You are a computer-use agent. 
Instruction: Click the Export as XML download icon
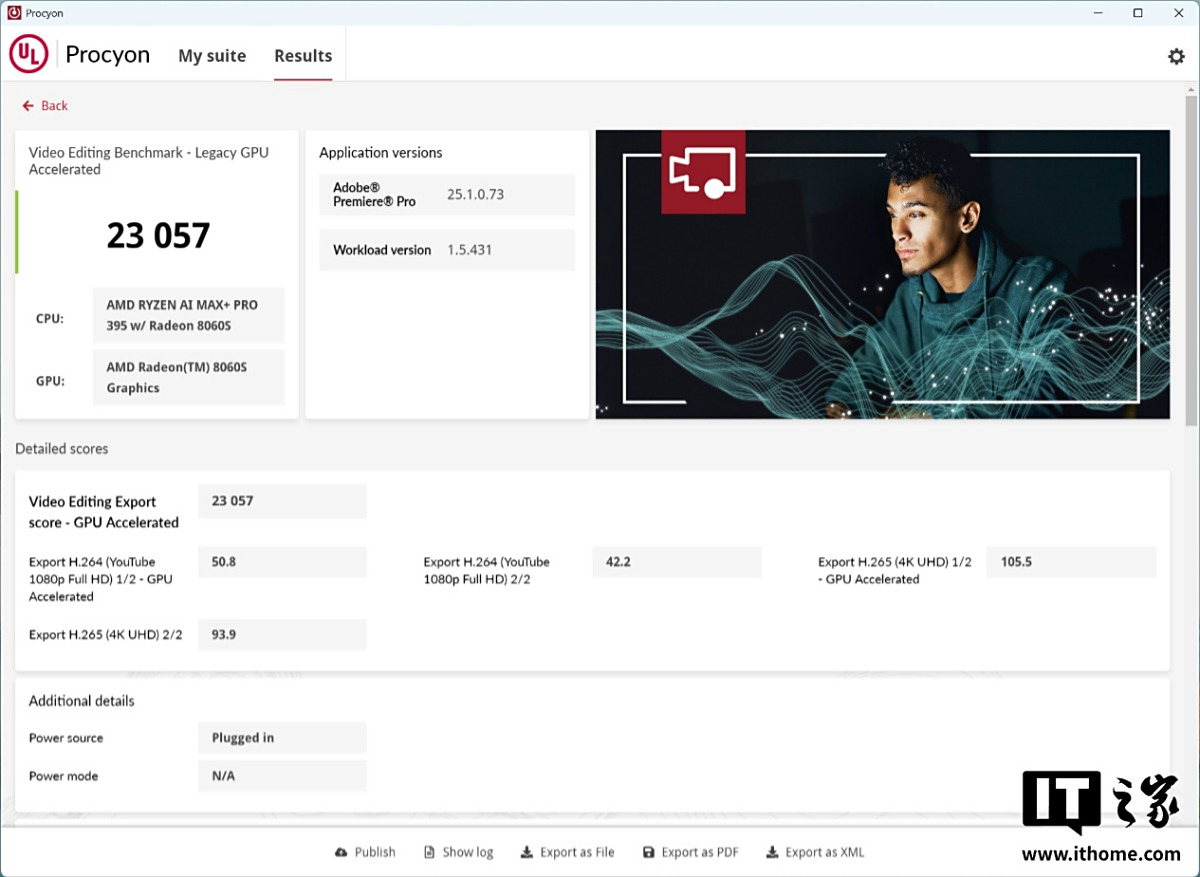click(772, 853)
